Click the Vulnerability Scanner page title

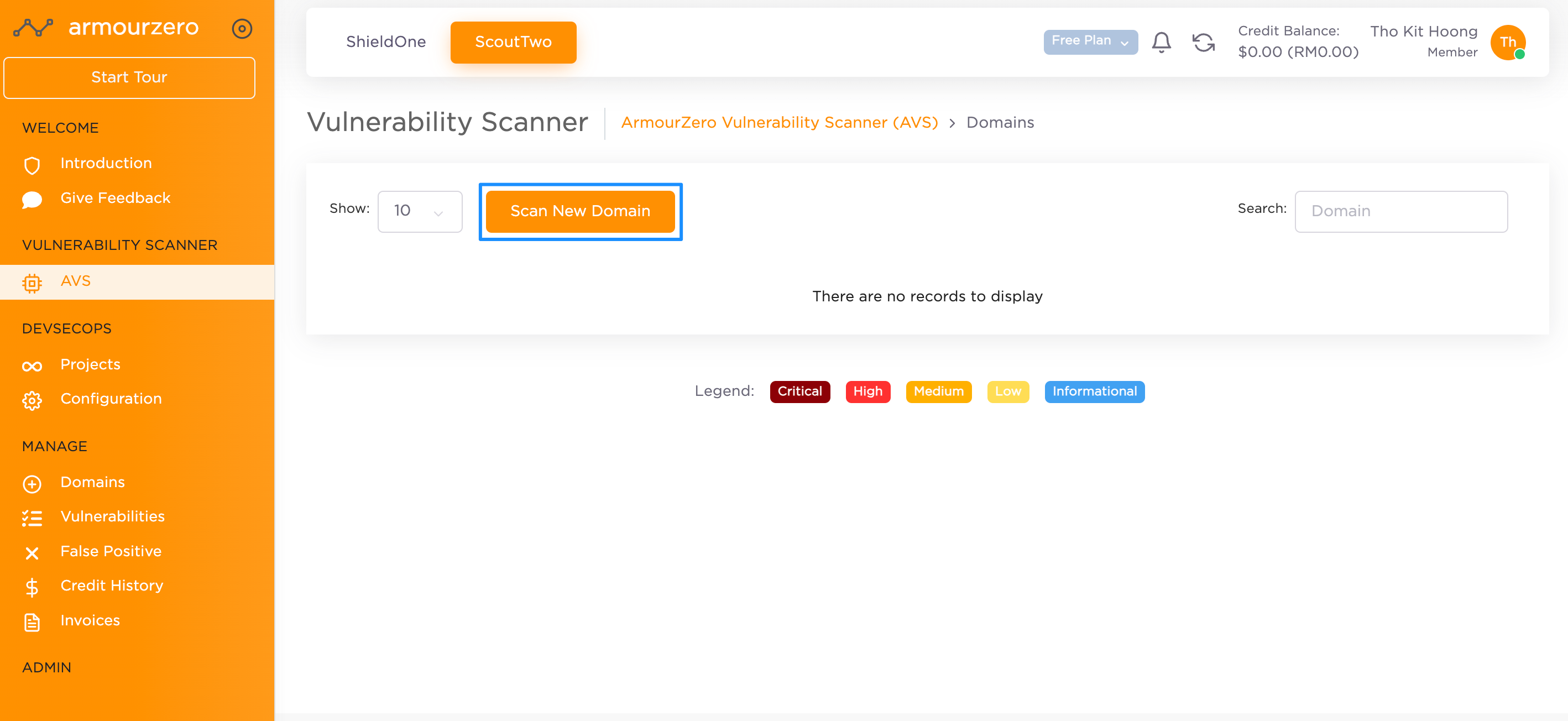click(x=447, y=122)
